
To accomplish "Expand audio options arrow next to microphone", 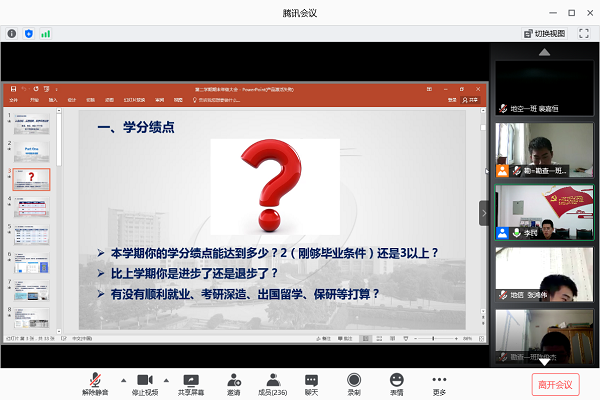I will 123,380.
